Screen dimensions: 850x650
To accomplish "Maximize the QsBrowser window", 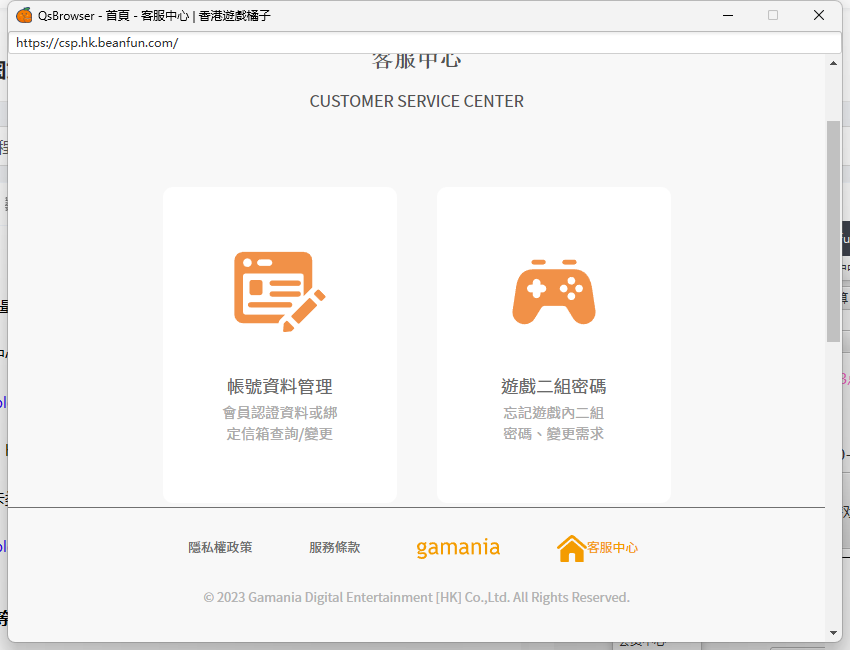I will [x=773, y=15].
